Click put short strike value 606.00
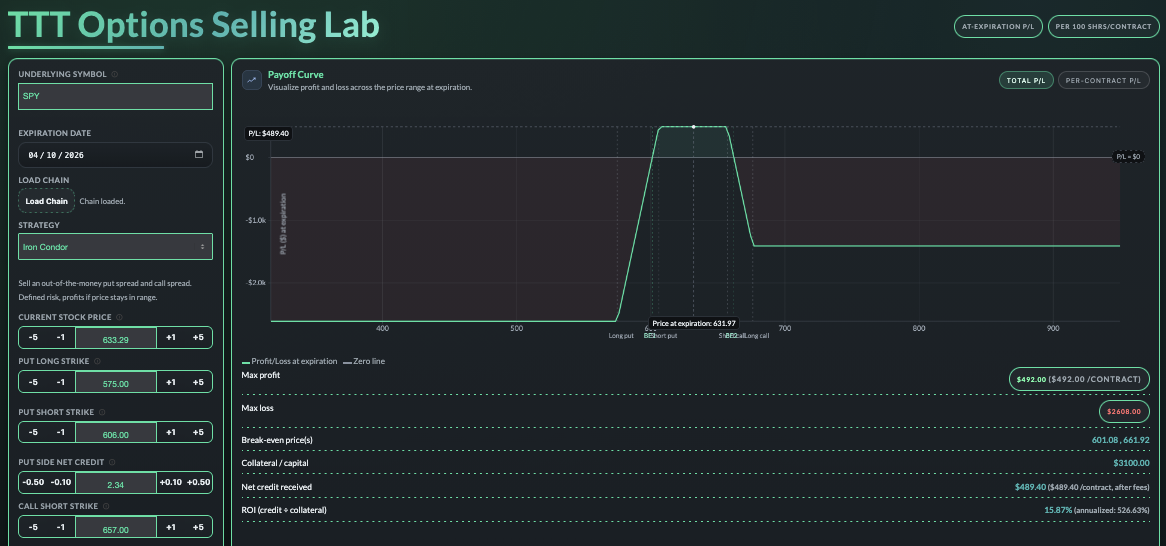This screenshot has width=1166, height=546. [115, 433]
